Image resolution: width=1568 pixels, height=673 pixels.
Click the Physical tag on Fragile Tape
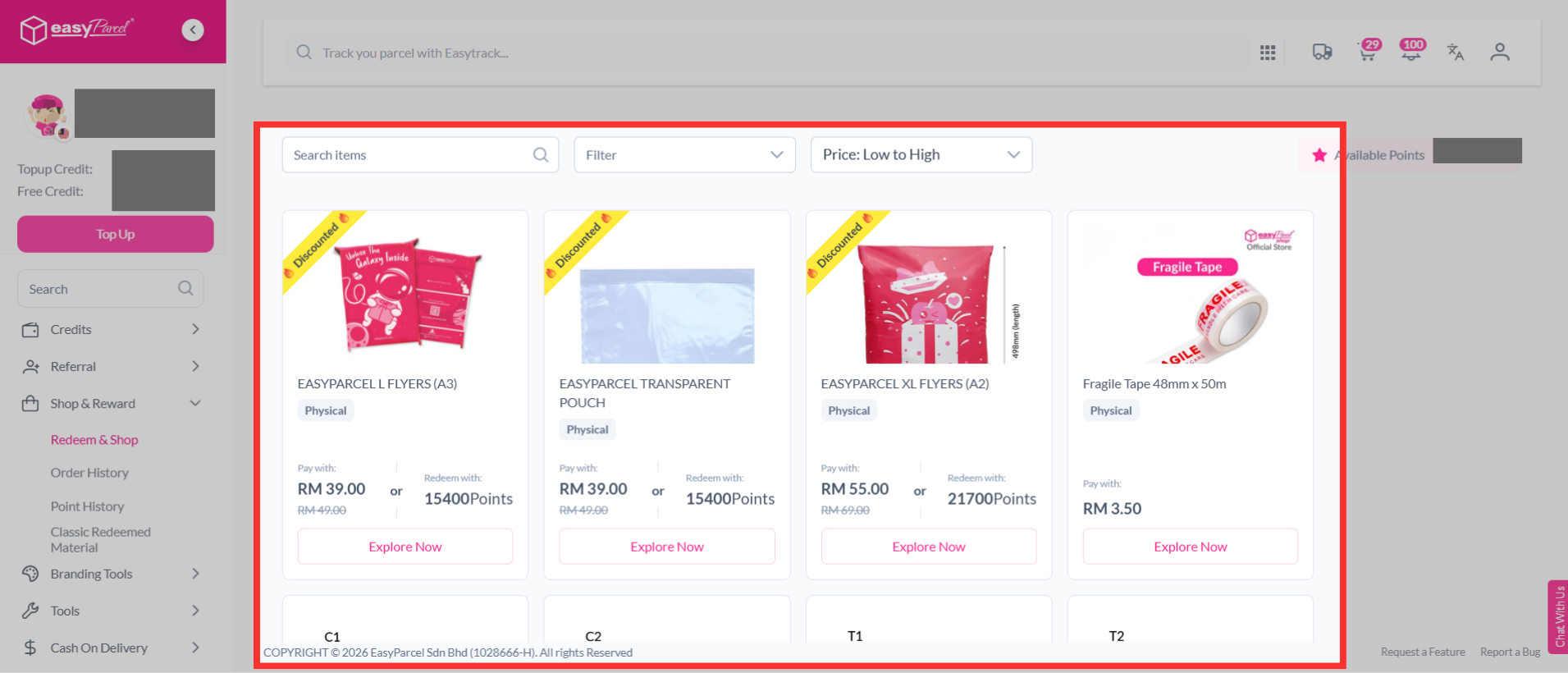1111,410
